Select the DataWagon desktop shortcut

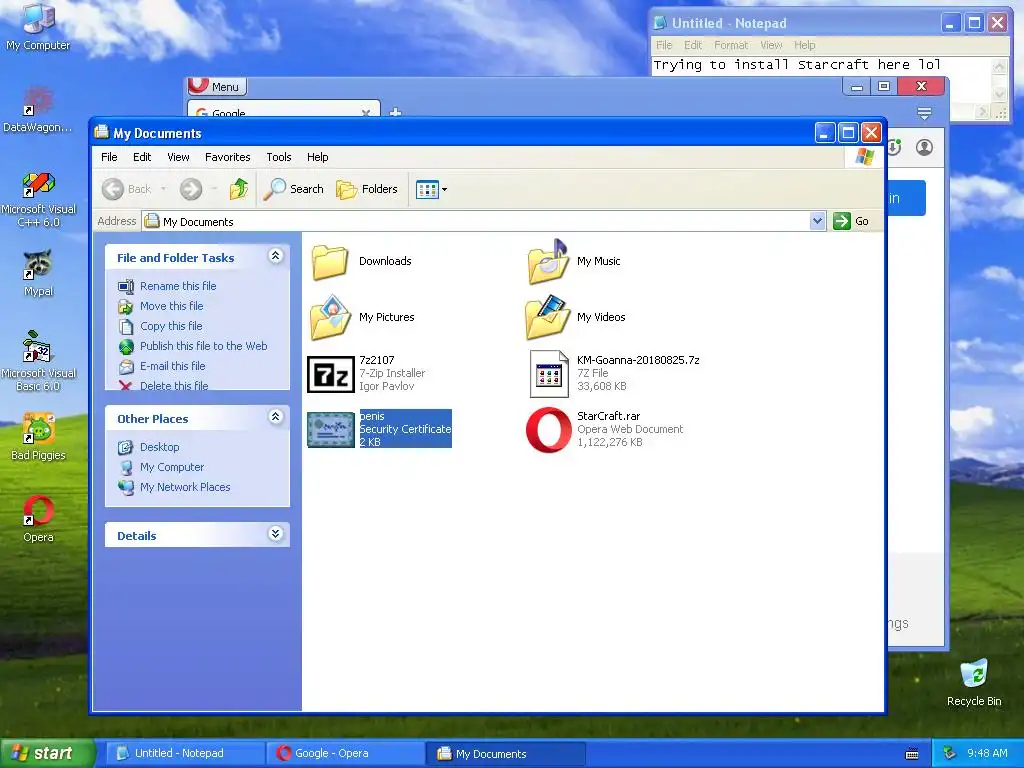point(38,108)
